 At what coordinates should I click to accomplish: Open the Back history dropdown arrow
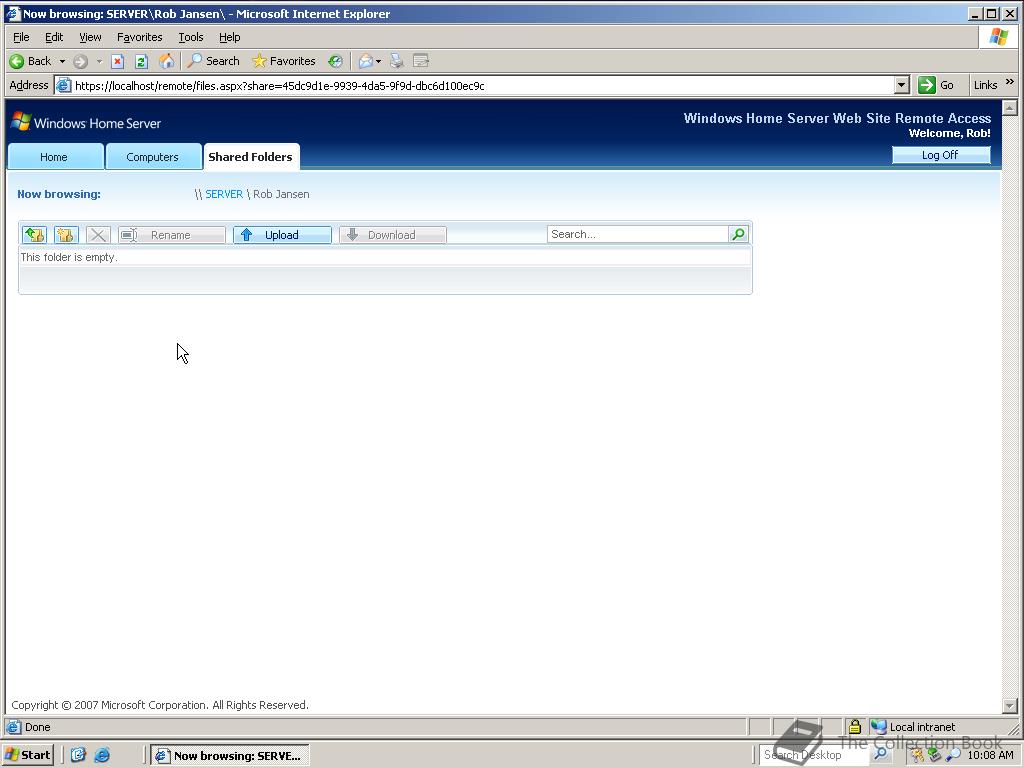[x=62, y=61]
